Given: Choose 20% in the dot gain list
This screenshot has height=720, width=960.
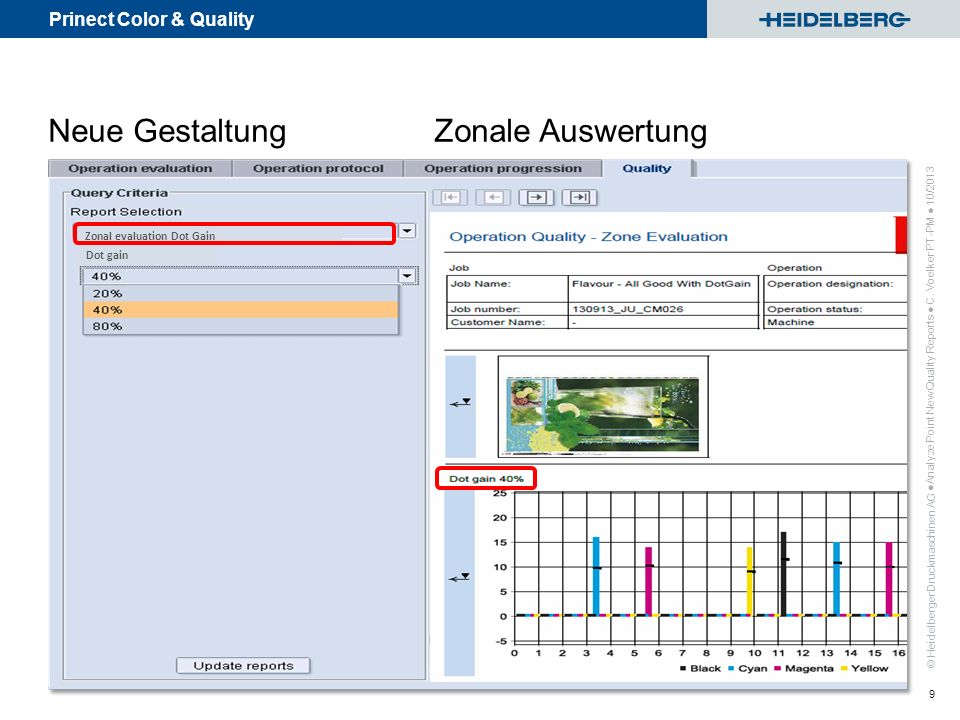Looking at the screenshot, I should tap(241, 293).
